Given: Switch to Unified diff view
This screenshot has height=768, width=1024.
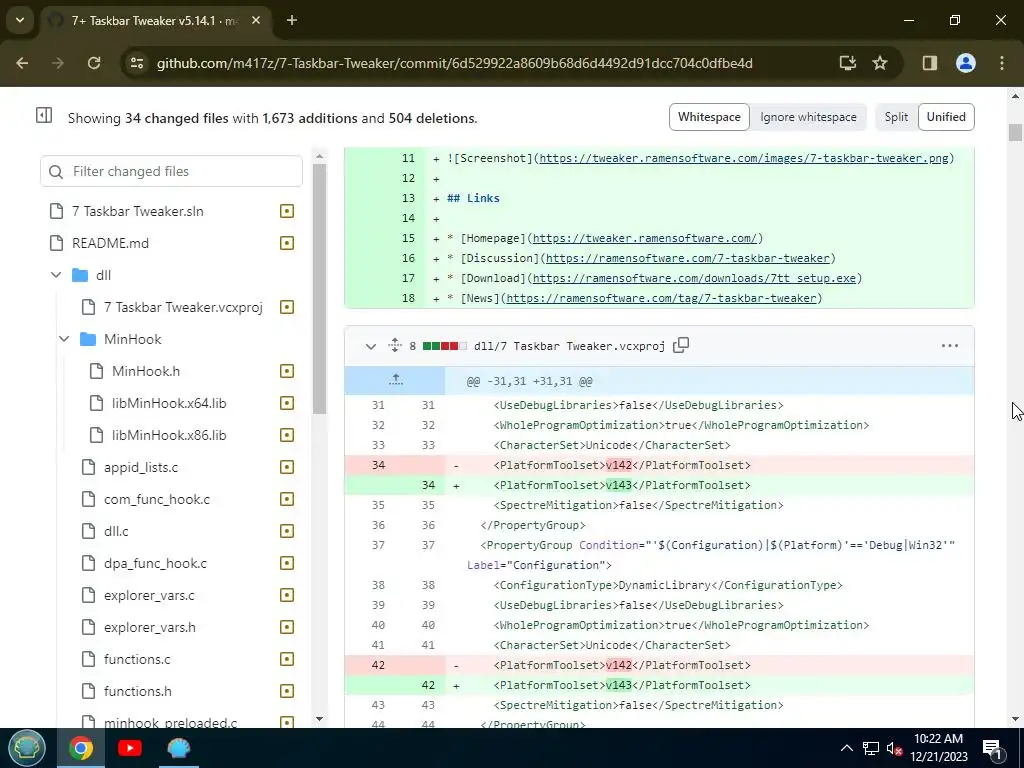Looking at the screenshot, I should 946,117.
